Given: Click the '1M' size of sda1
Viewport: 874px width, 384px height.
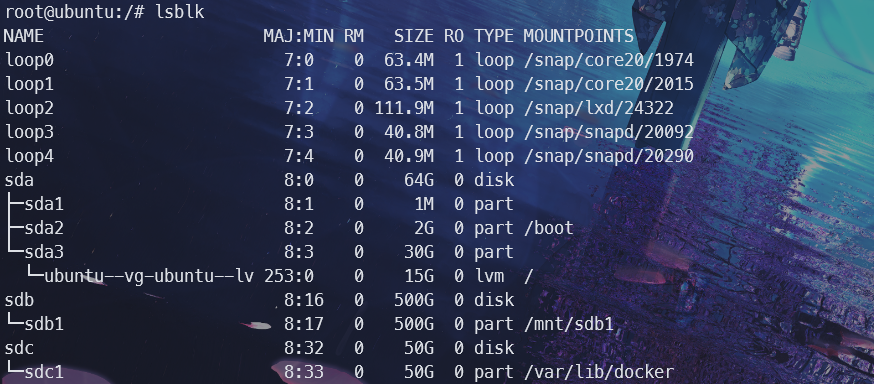Looking at the screenshot, I should click(x=424, y=204).
